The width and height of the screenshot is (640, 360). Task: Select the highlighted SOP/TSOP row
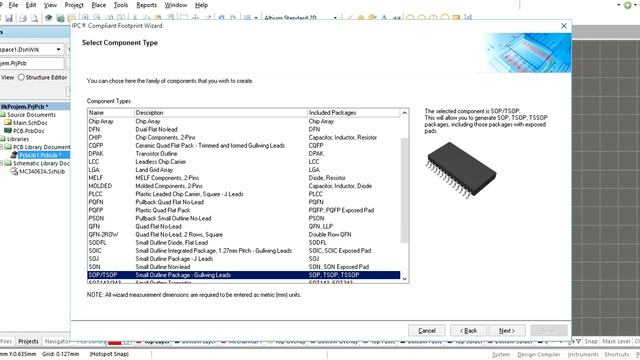[x=244, y=275]
